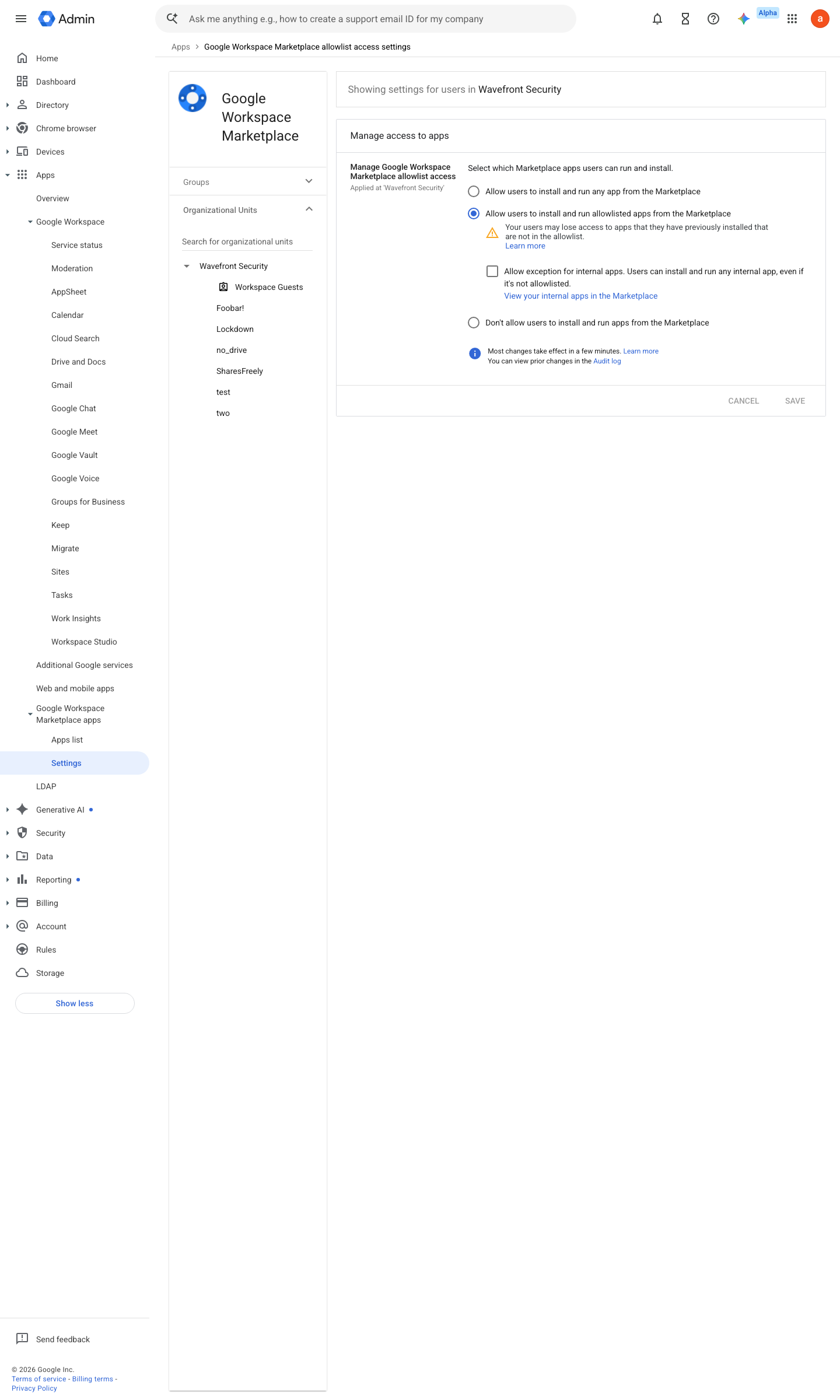Collapse the Wavefront Security tree node
The image size is (840, 1400).
point(187,266)
